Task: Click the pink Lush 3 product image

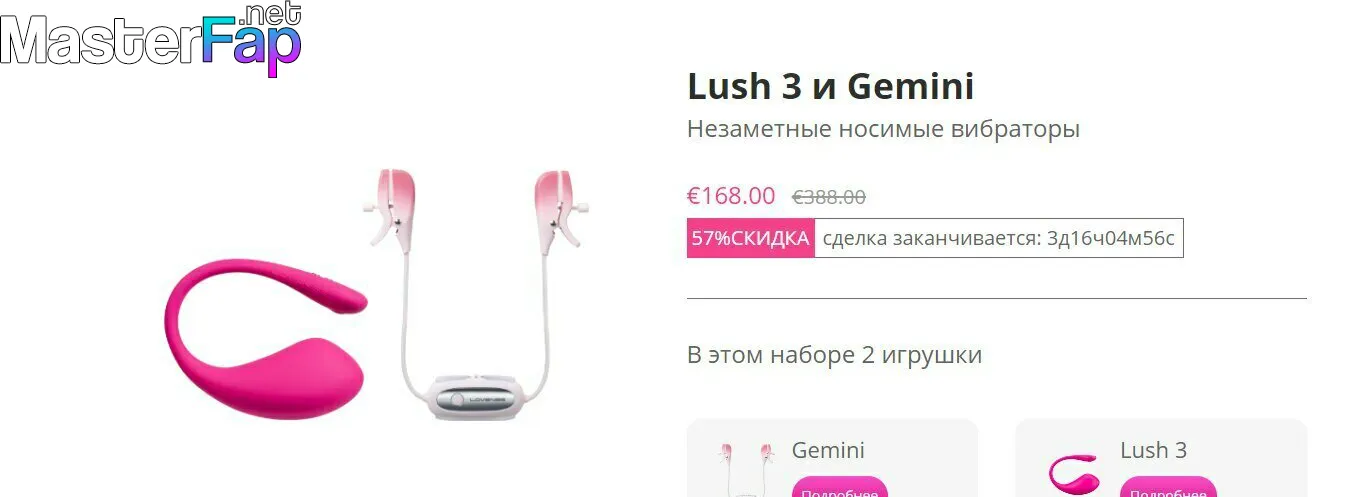Action: pos(265,339)
